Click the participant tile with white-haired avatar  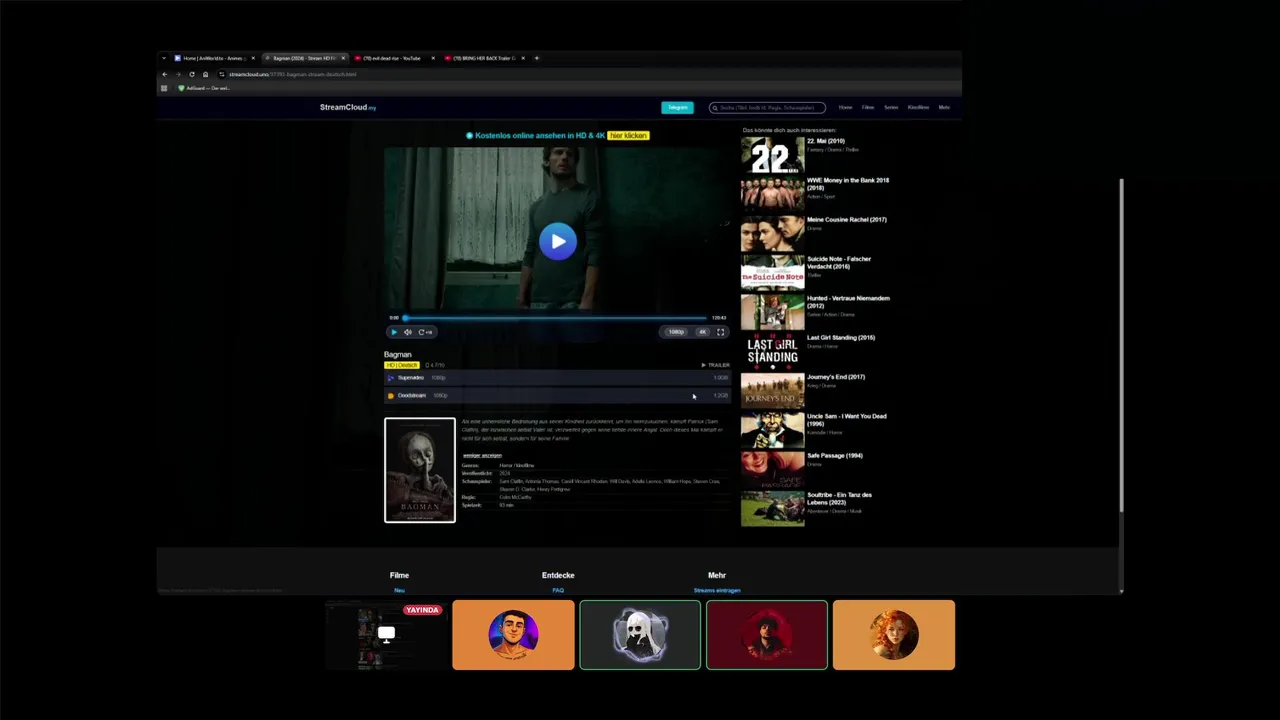click(640, 635)
